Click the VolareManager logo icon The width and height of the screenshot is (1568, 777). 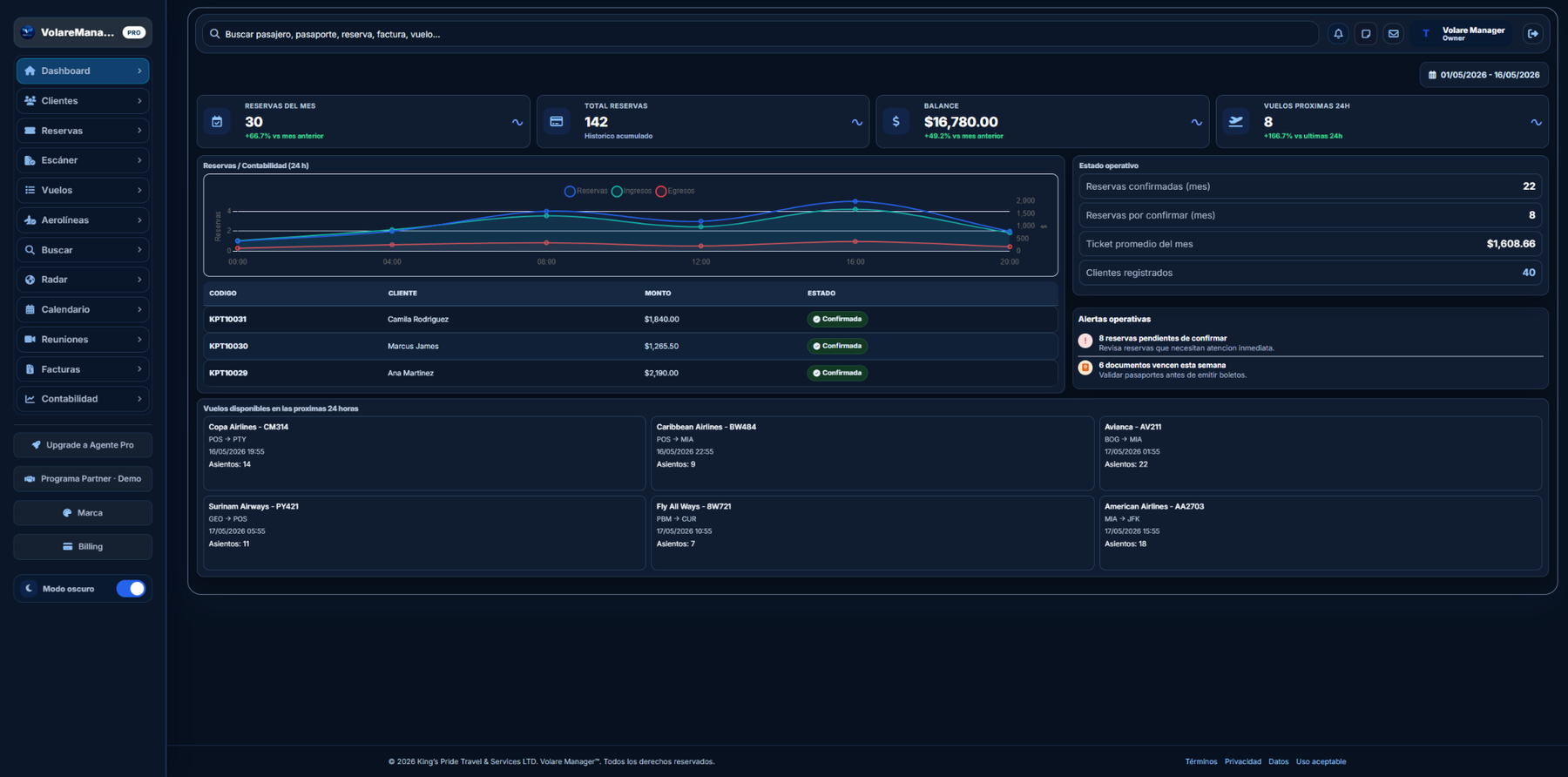[x=28, y=32]
